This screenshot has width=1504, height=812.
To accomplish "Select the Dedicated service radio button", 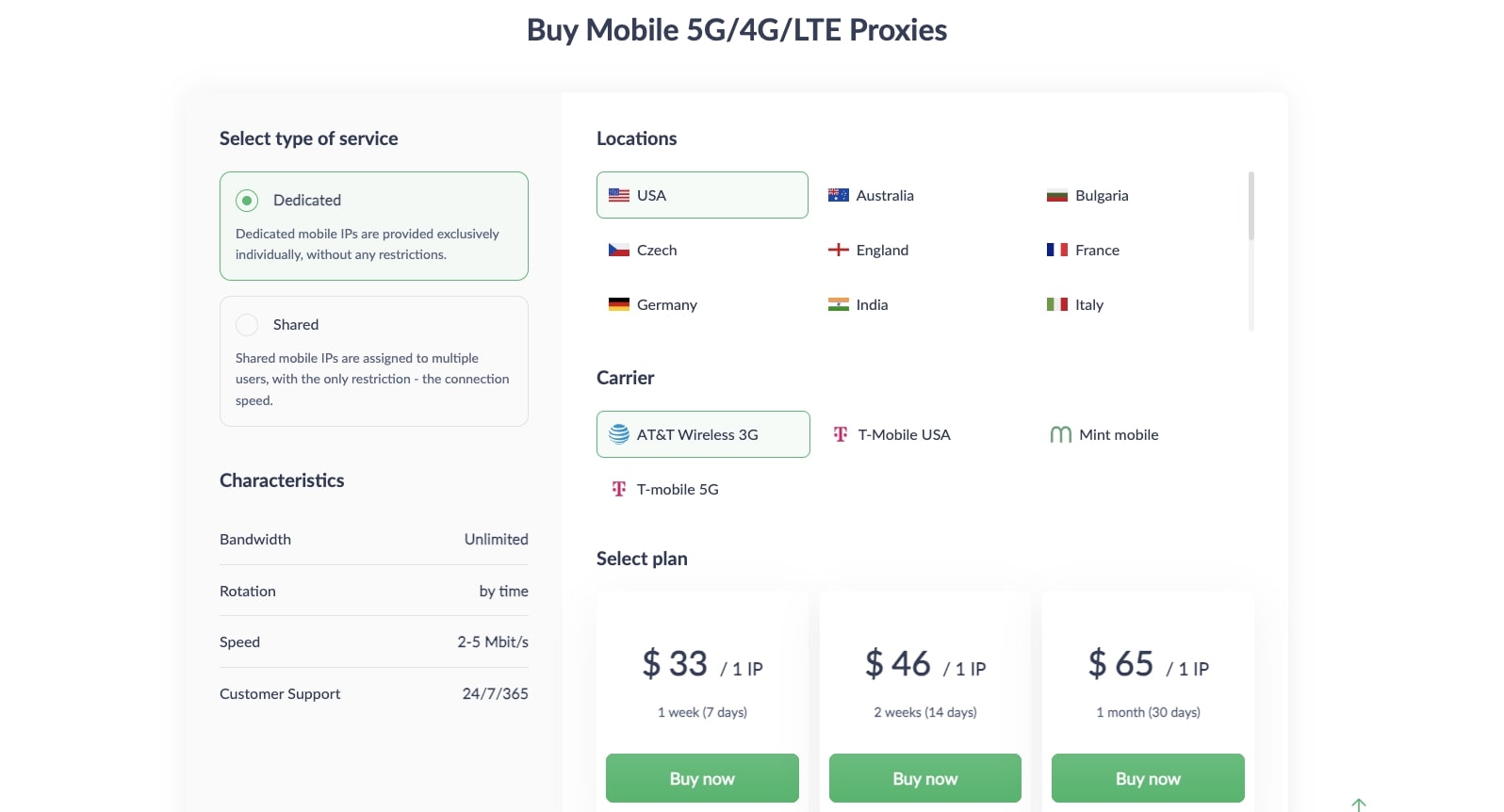I will (247, 200).
